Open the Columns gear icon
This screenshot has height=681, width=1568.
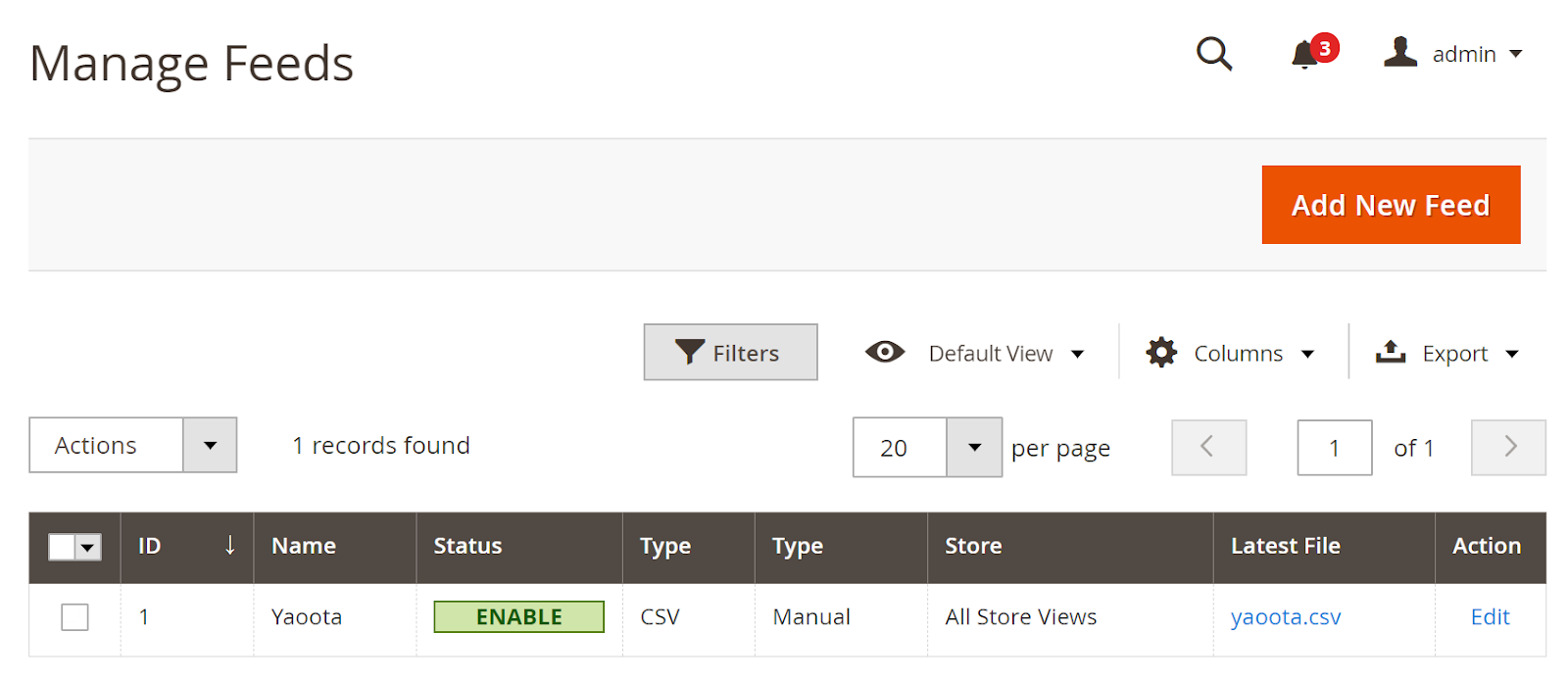(1161, 353)
